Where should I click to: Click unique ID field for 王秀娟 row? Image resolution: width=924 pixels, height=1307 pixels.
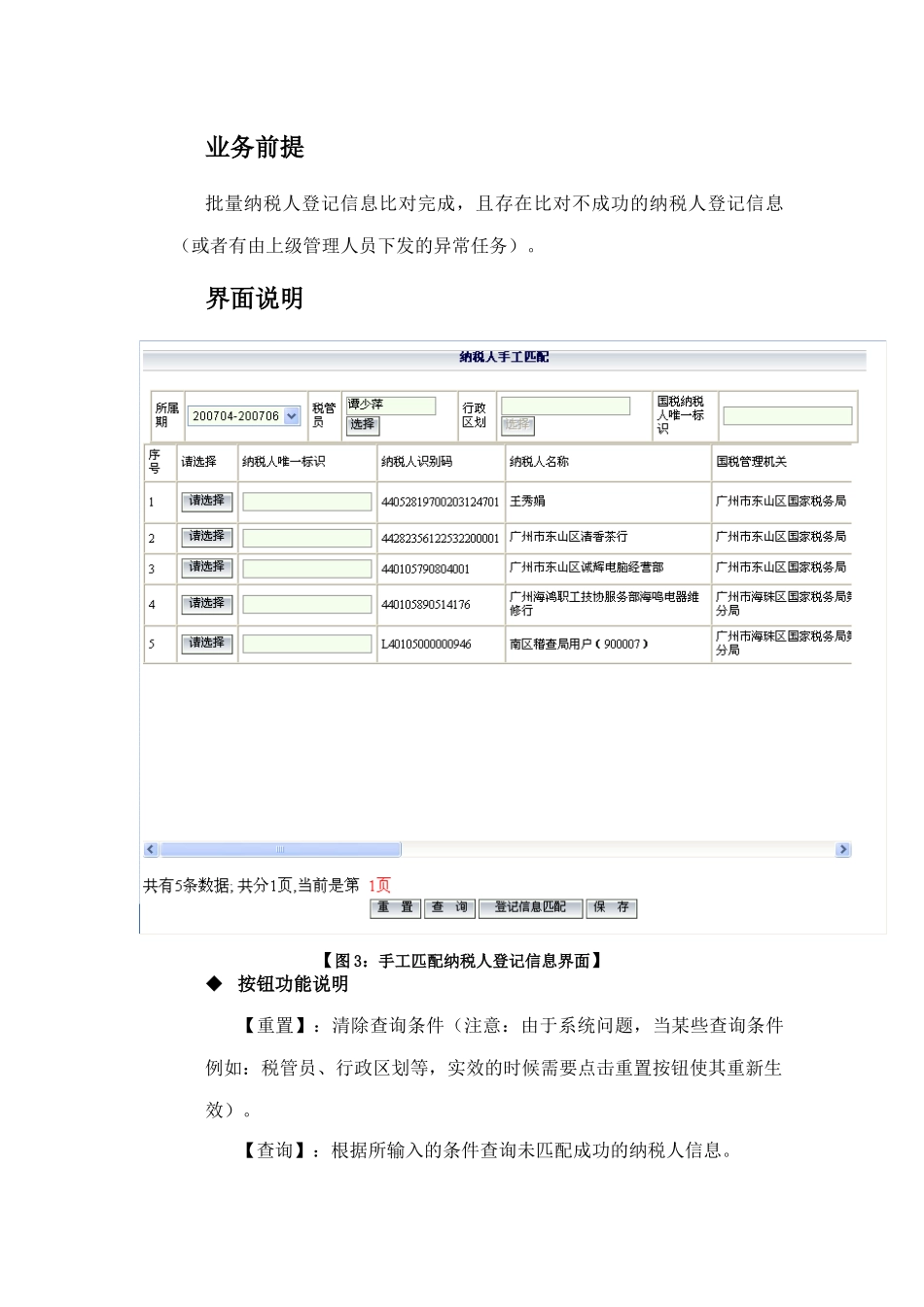307,502
